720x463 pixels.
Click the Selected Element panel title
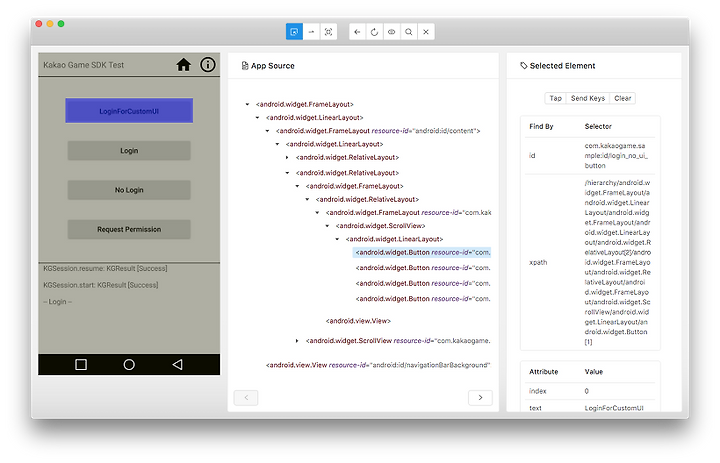pyautogui.click(x=562, y=66)
